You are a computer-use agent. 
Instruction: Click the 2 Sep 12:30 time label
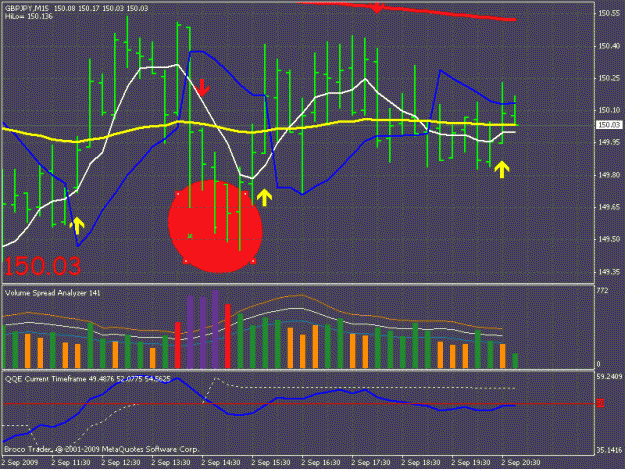tap(121, 463)
